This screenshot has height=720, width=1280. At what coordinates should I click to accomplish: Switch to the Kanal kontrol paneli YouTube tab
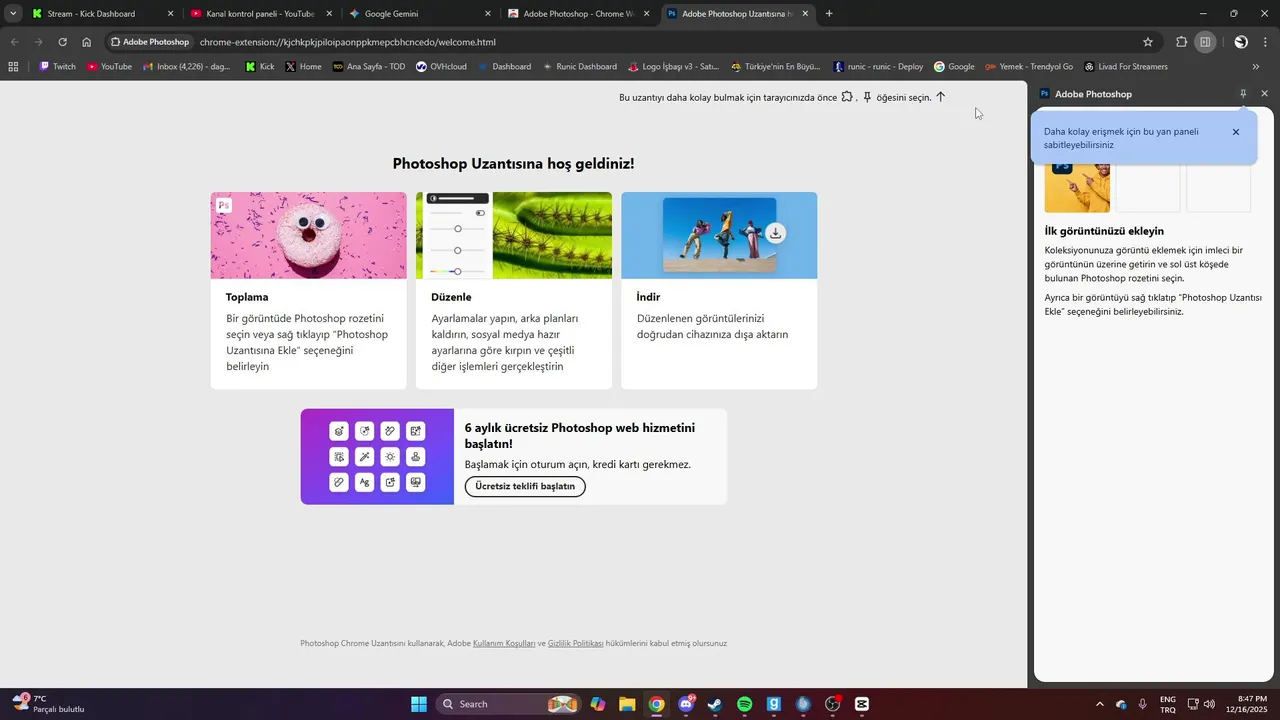click(260, 14)
